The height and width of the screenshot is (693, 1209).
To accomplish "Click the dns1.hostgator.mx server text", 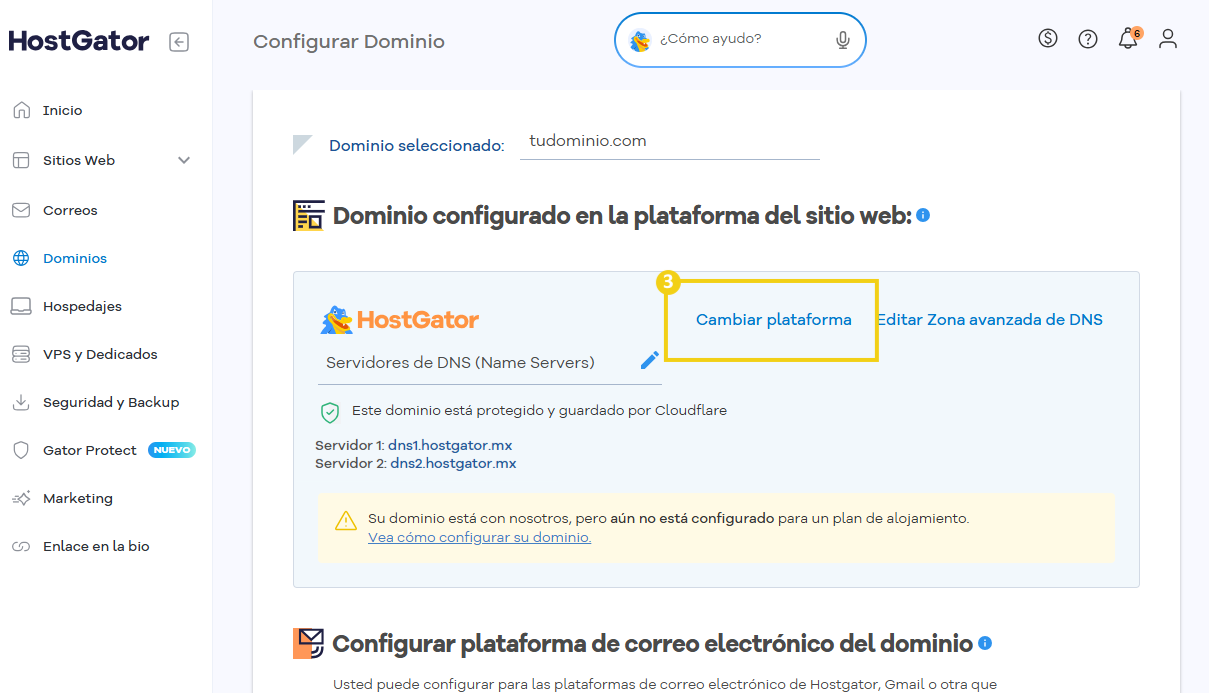I will point(451,445).
